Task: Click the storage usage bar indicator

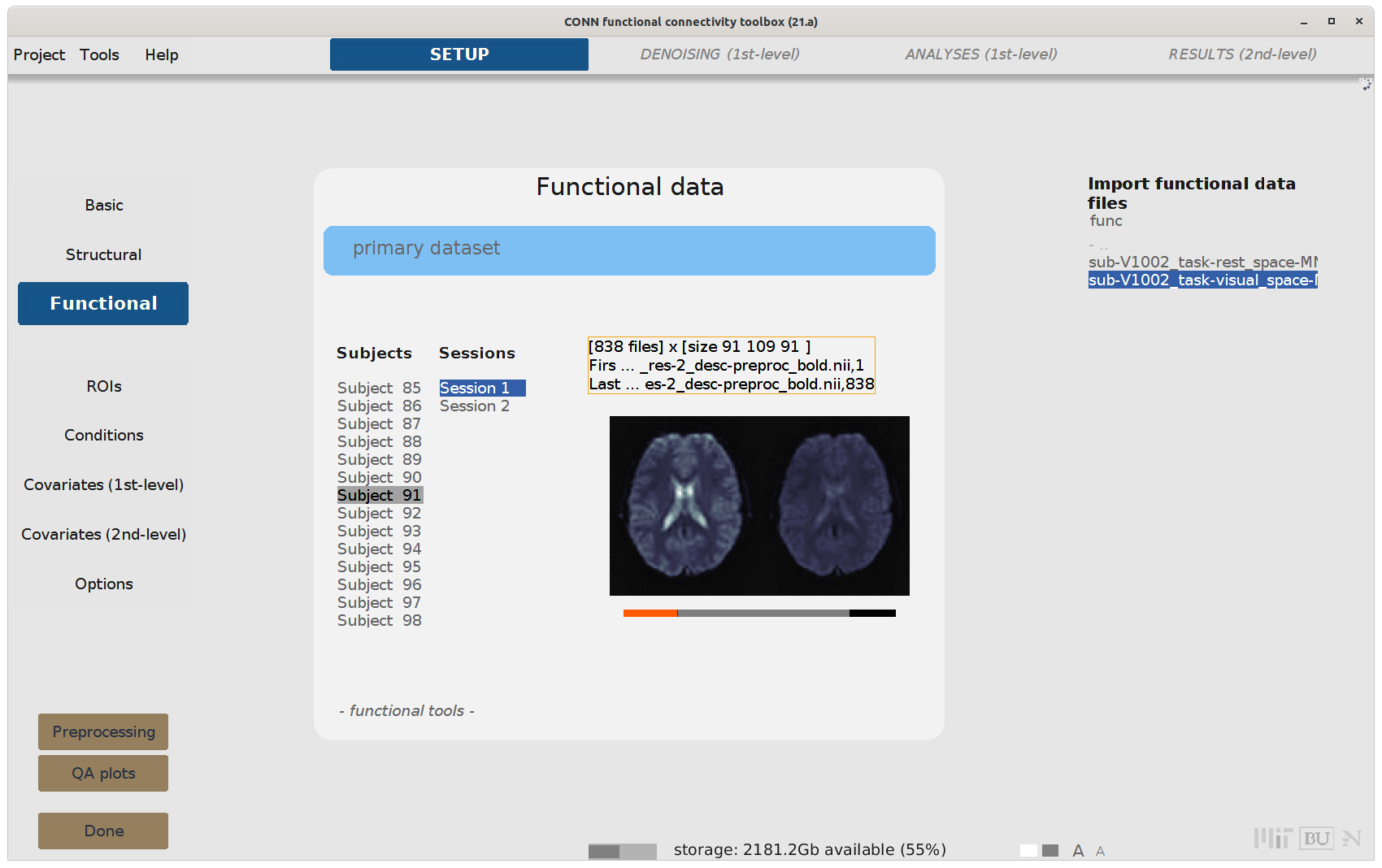Action: click(622, 851)
